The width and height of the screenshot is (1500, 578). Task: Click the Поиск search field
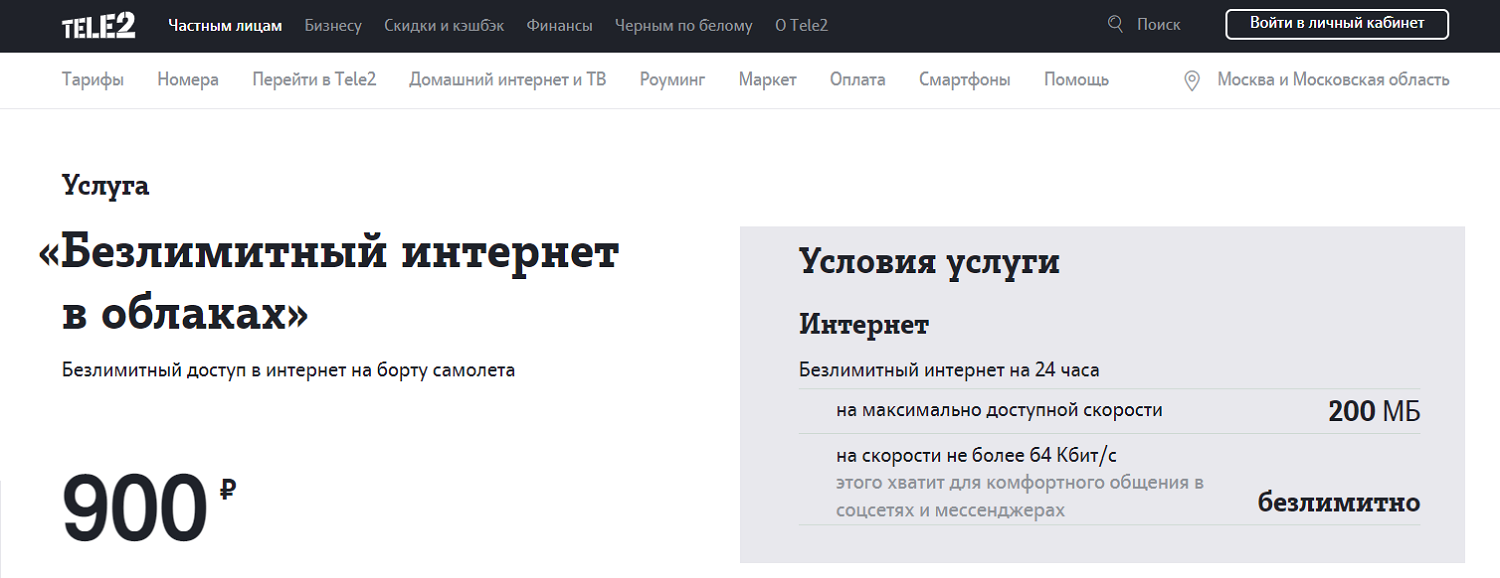(x=1158, y=25)
